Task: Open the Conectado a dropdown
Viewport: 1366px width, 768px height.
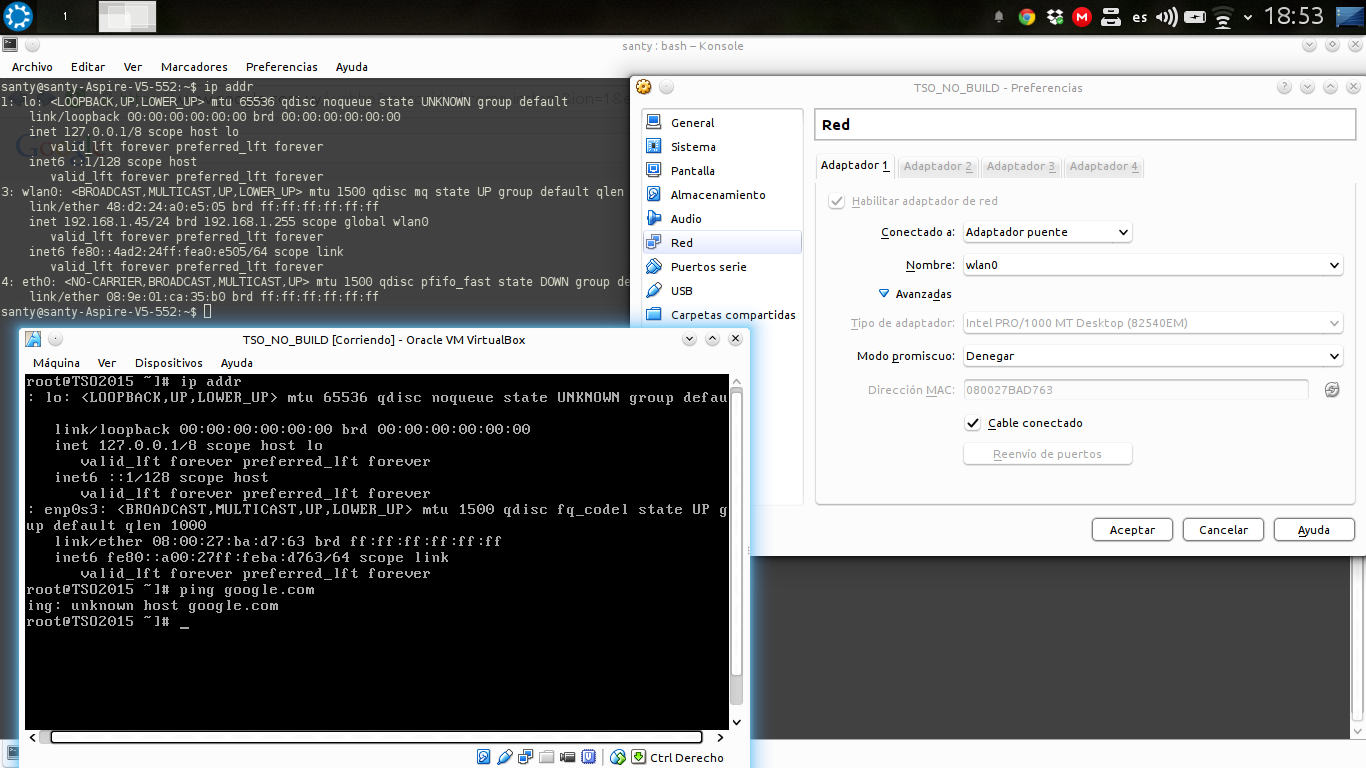Action: (1047, 232)
